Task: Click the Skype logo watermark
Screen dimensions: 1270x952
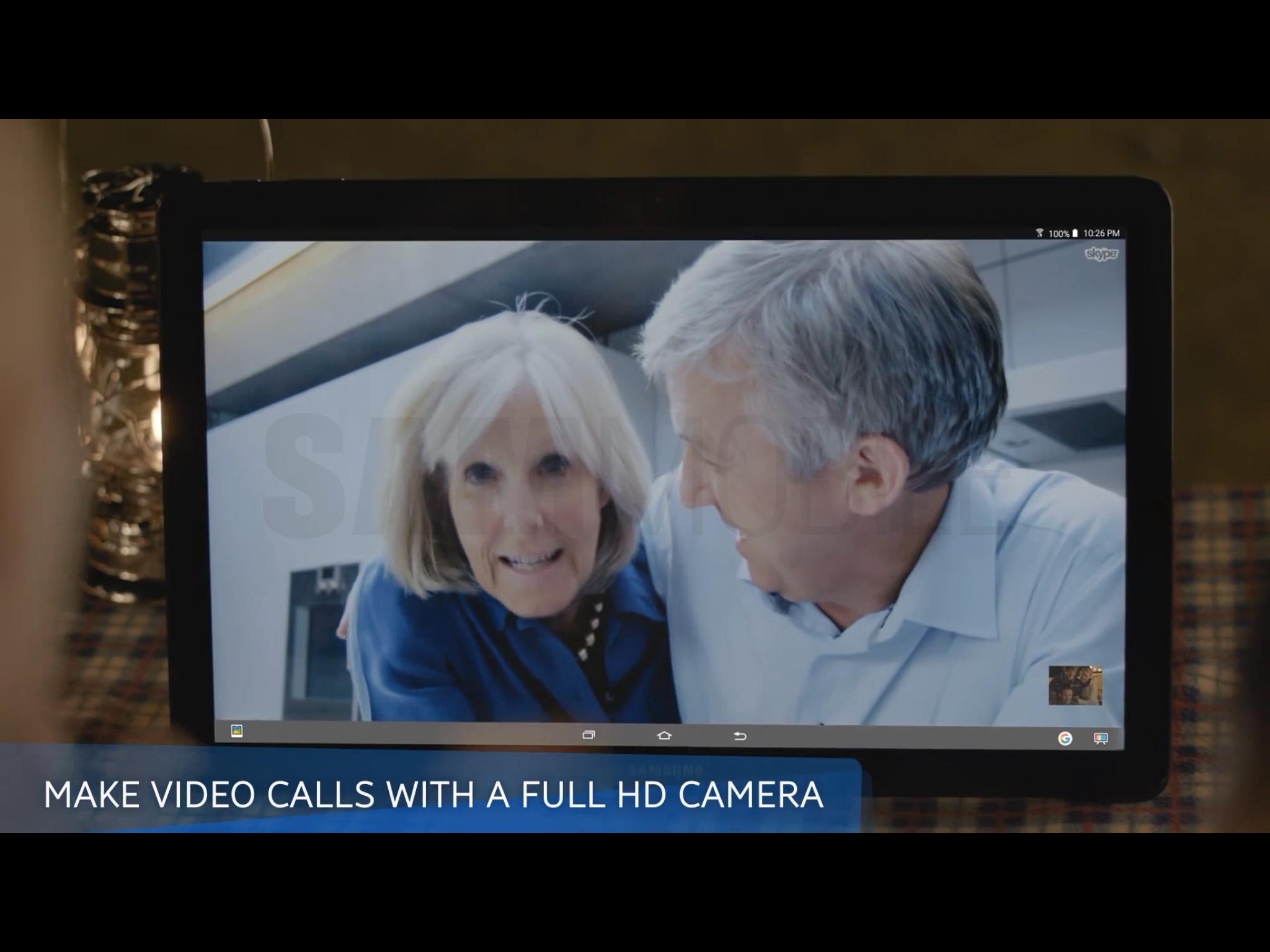Action: [1101, 253]
